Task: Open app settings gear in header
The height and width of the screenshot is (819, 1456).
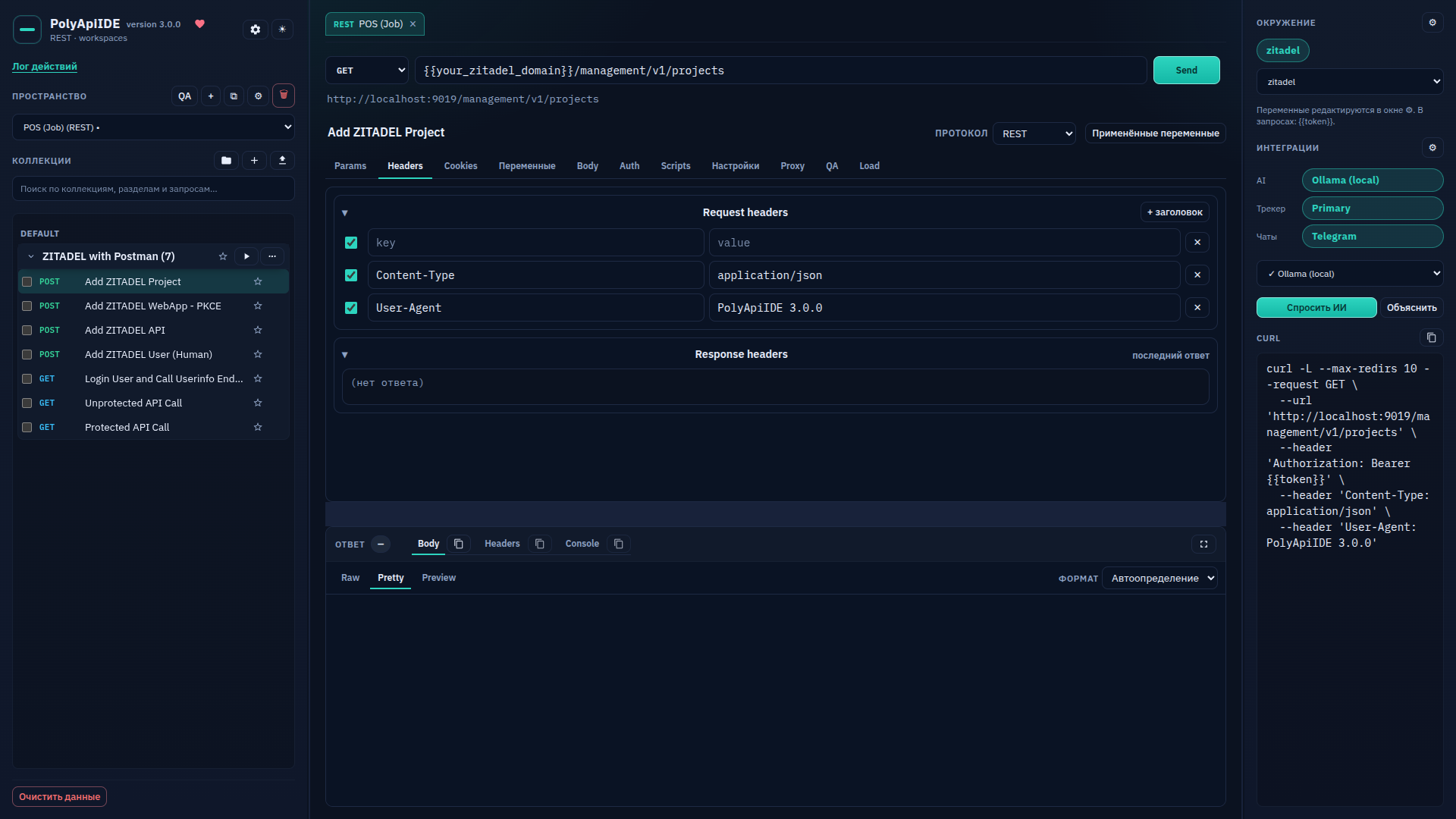Action: (x=256, y=30)
